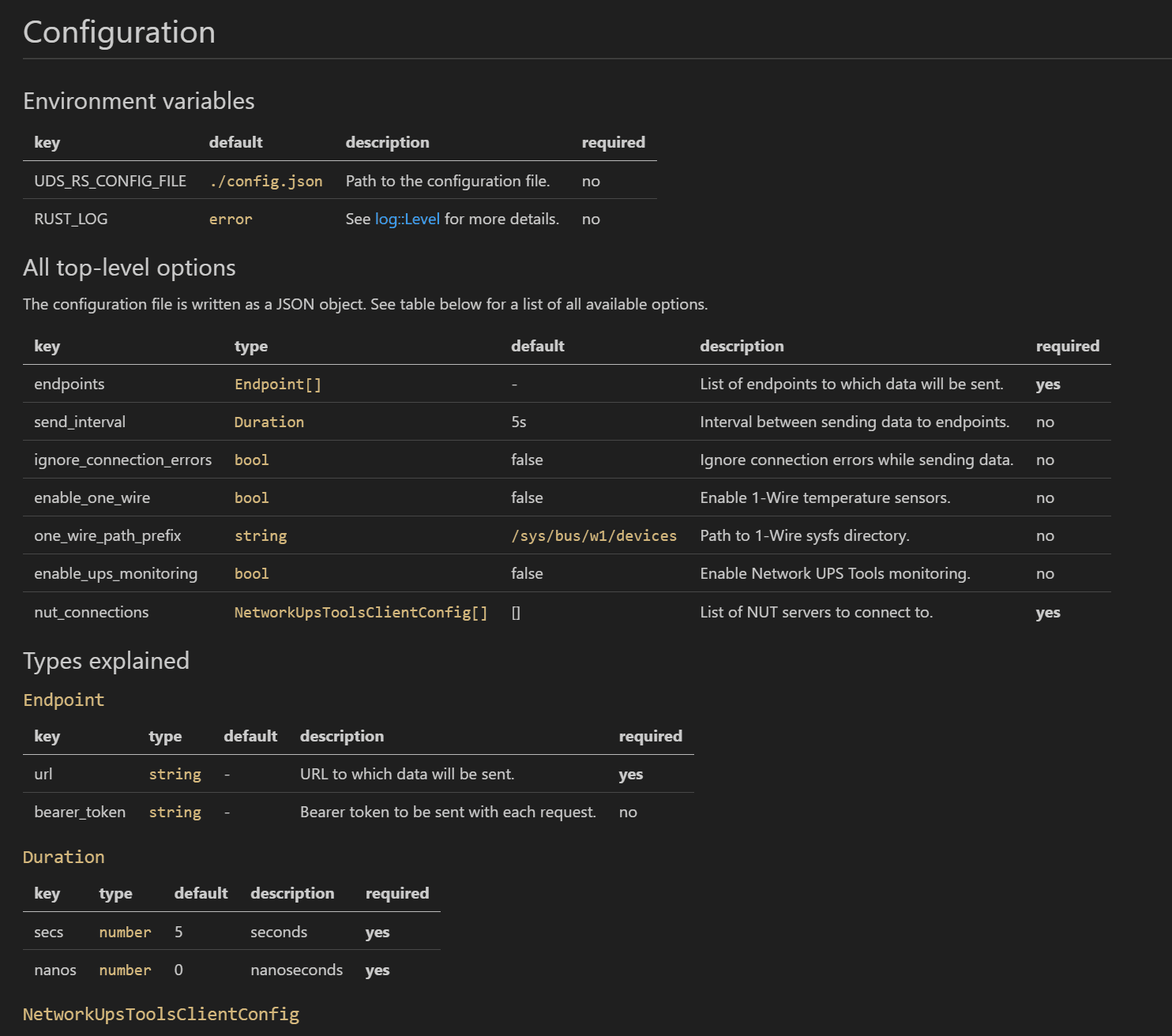Click the bool type for enable_one_wire
Image resolution: width=1172 pixels, height=1036 pixels.
click(251, 497)
